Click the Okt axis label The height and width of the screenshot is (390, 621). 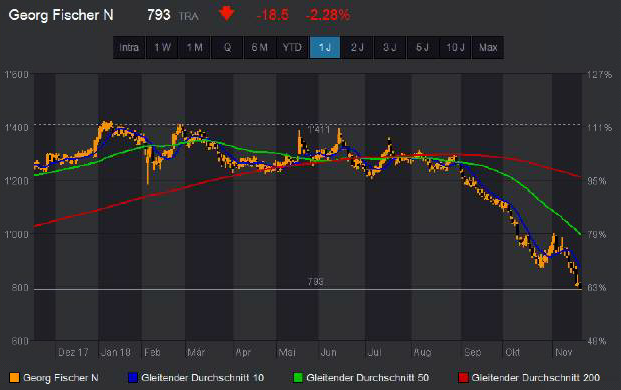click(x=512, y=352)
